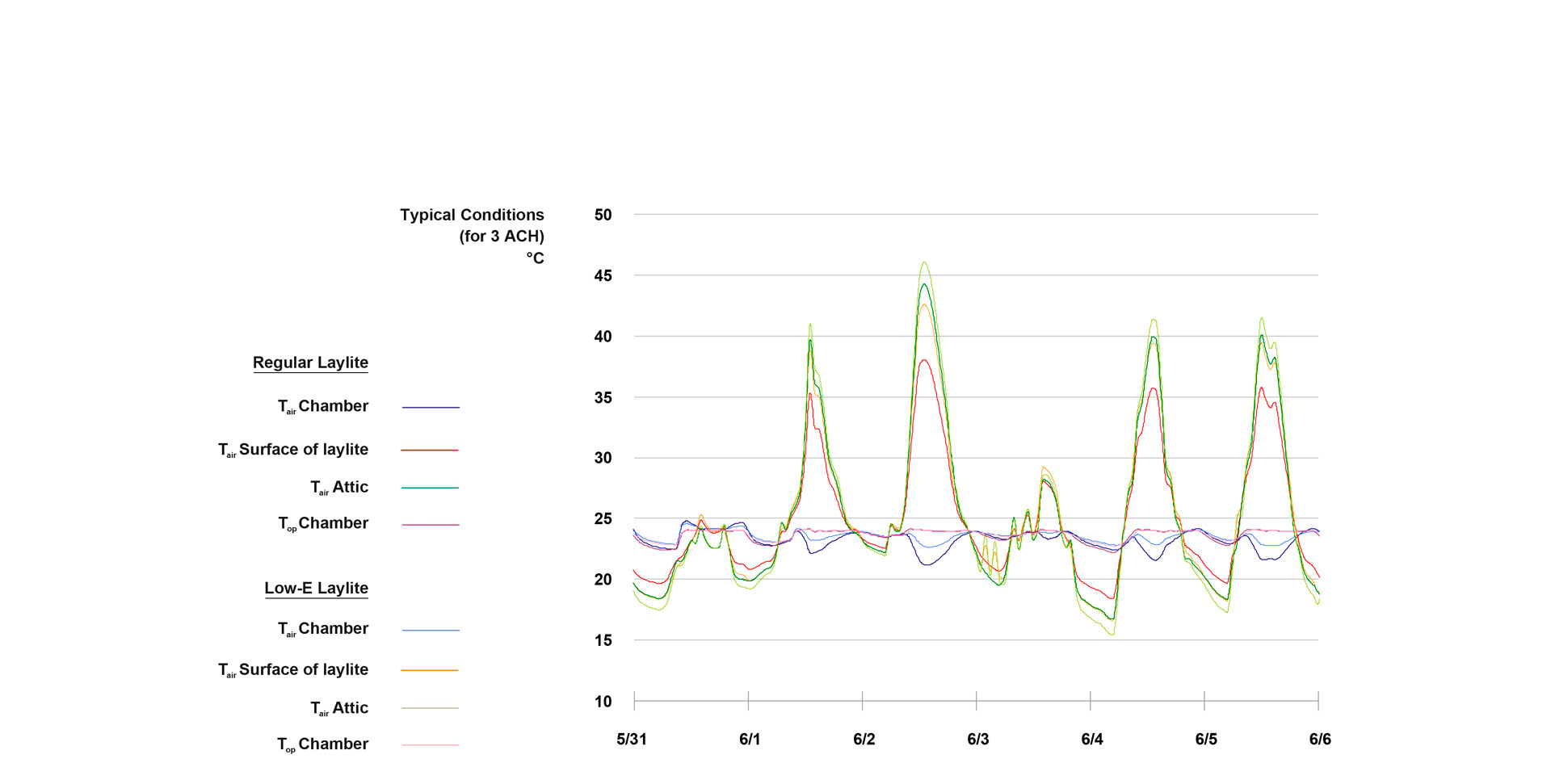Click the dark green Regular Laylite Attic legend line

[430, 488]
